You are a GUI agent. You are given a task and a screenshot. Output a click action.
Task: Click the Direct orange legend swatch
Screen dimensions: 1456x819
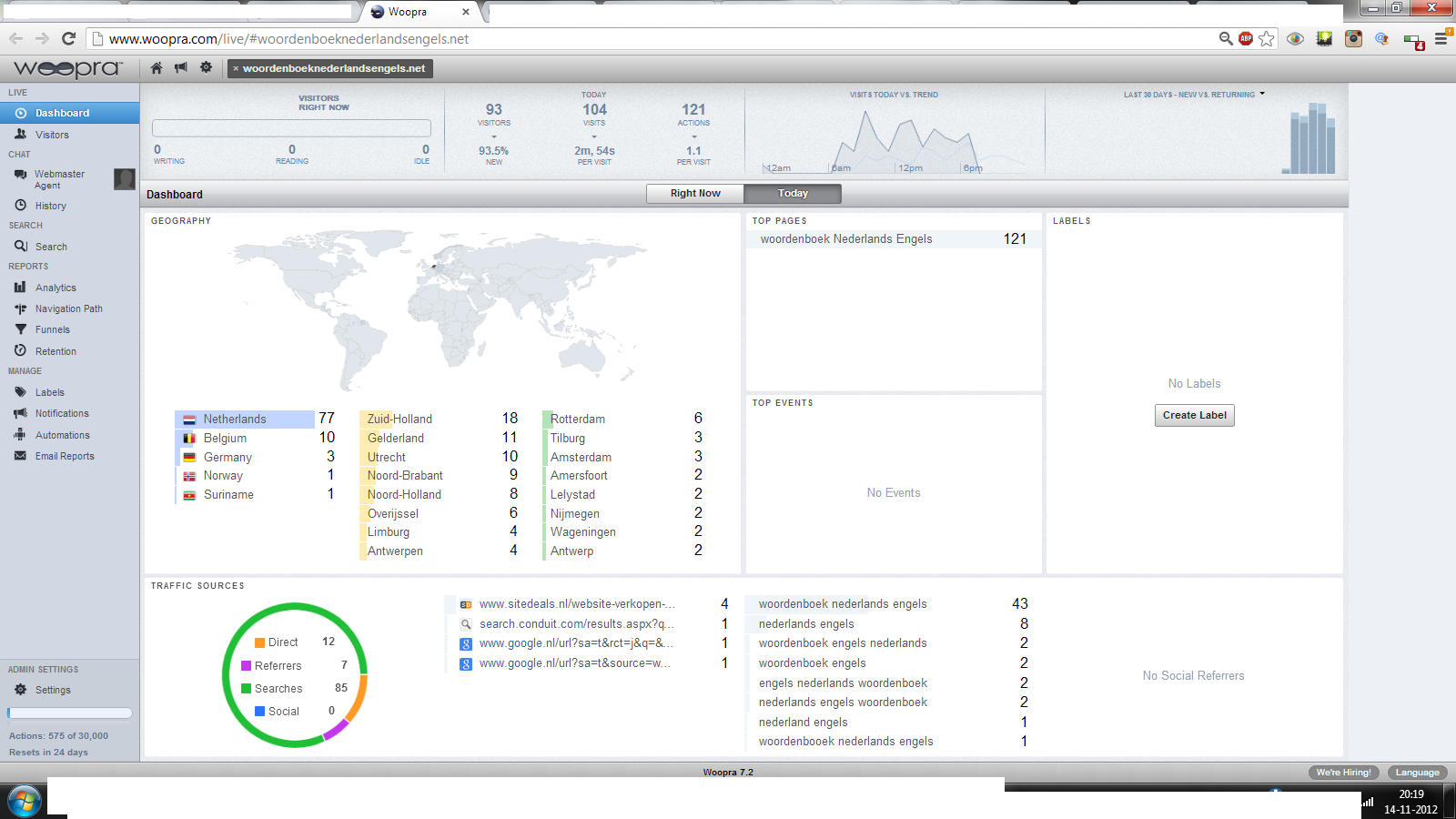259,642
